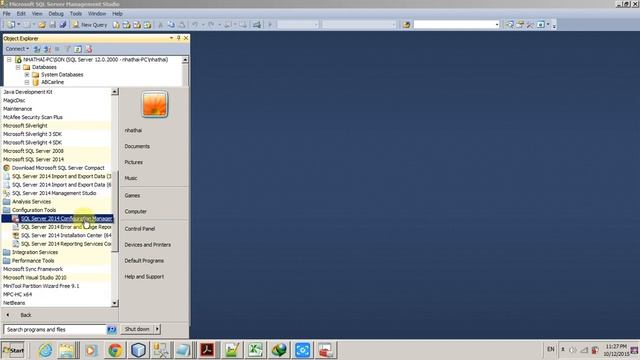The width and height of the screenshot is (640, 360).
Task: Click the New Project icon at toolbar start
Action: (x=11, y=25)
